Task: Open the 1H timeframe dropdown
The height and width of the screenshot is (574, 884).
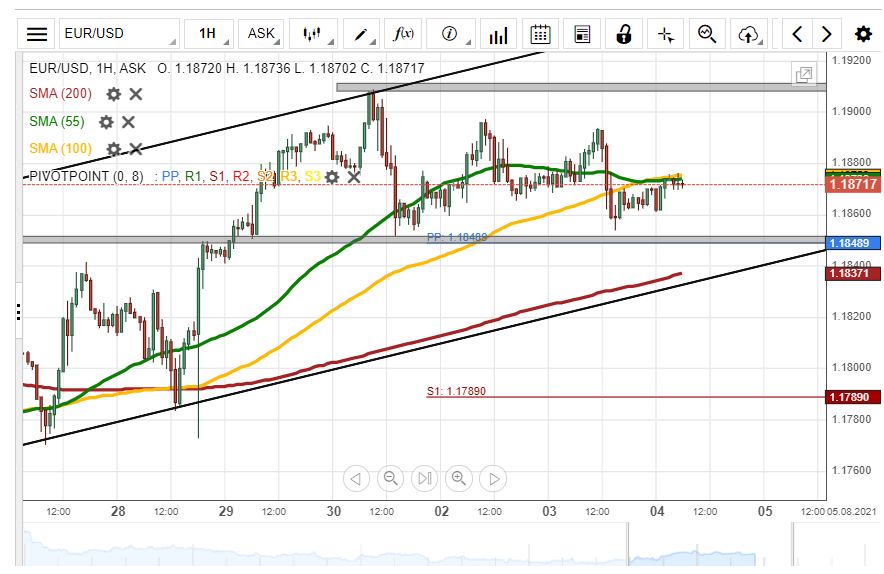Action: (x=209, y=34)
